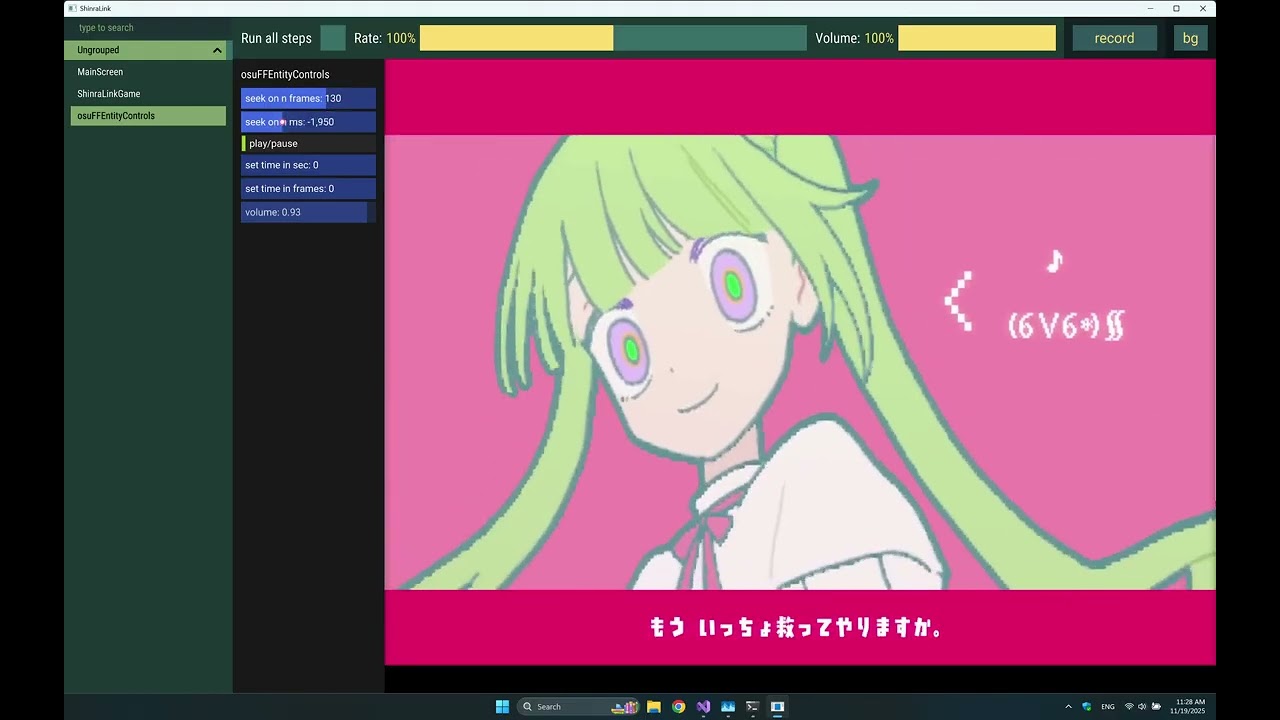1280x720 pixels.
Task: Open the Photos app in the taskbar
Action: point(728,707)
